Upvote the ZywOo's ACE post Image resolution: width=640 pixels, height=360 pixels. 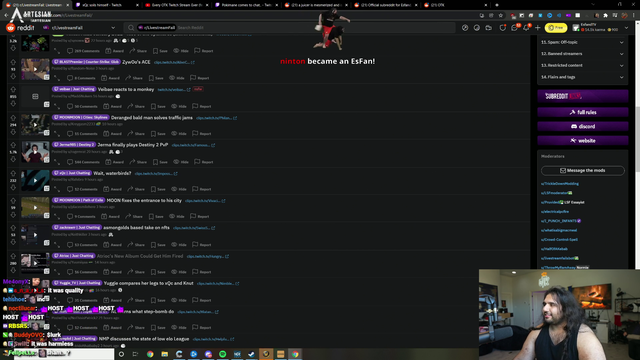coord(13,62)
